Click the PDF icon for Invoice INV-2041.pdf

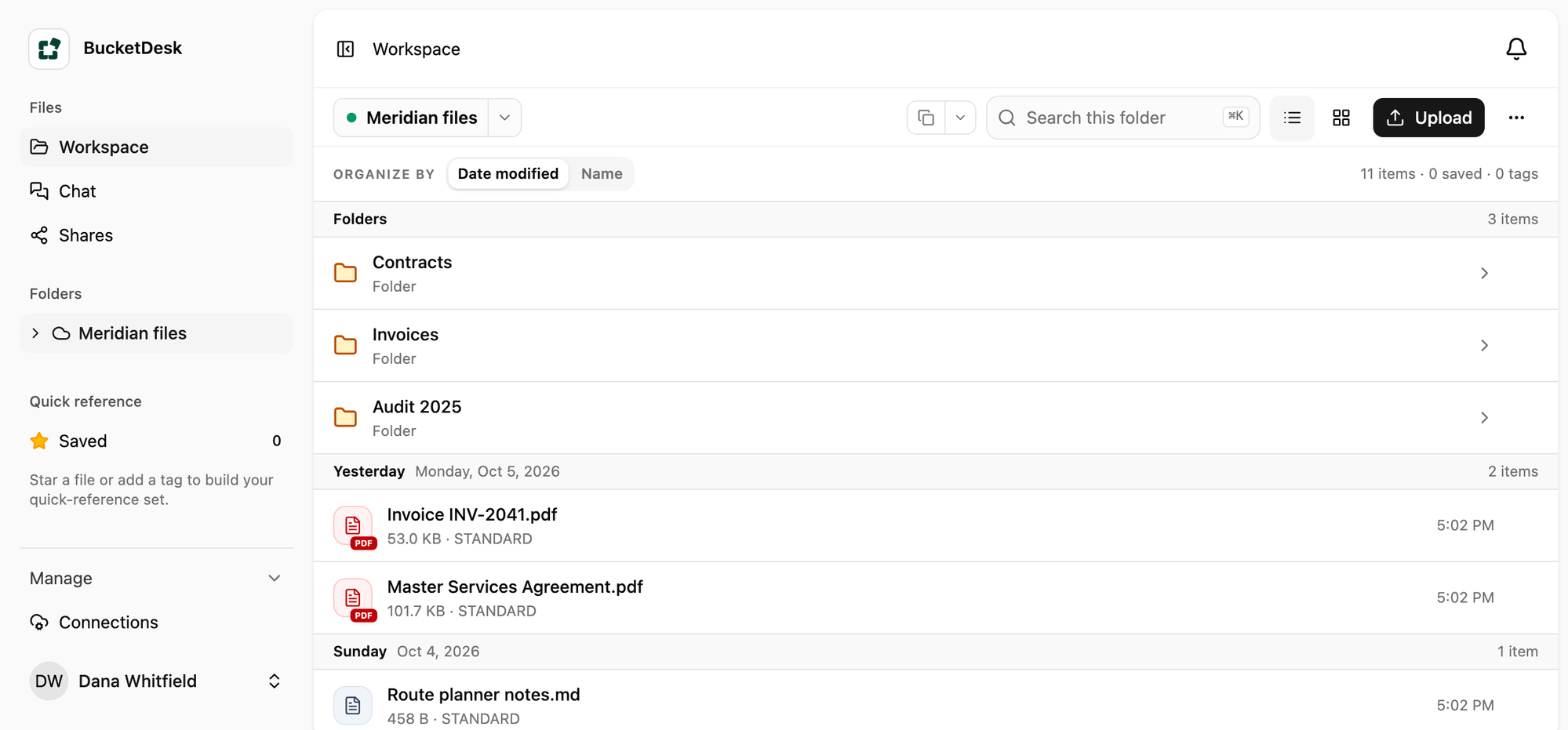[354, 526]
